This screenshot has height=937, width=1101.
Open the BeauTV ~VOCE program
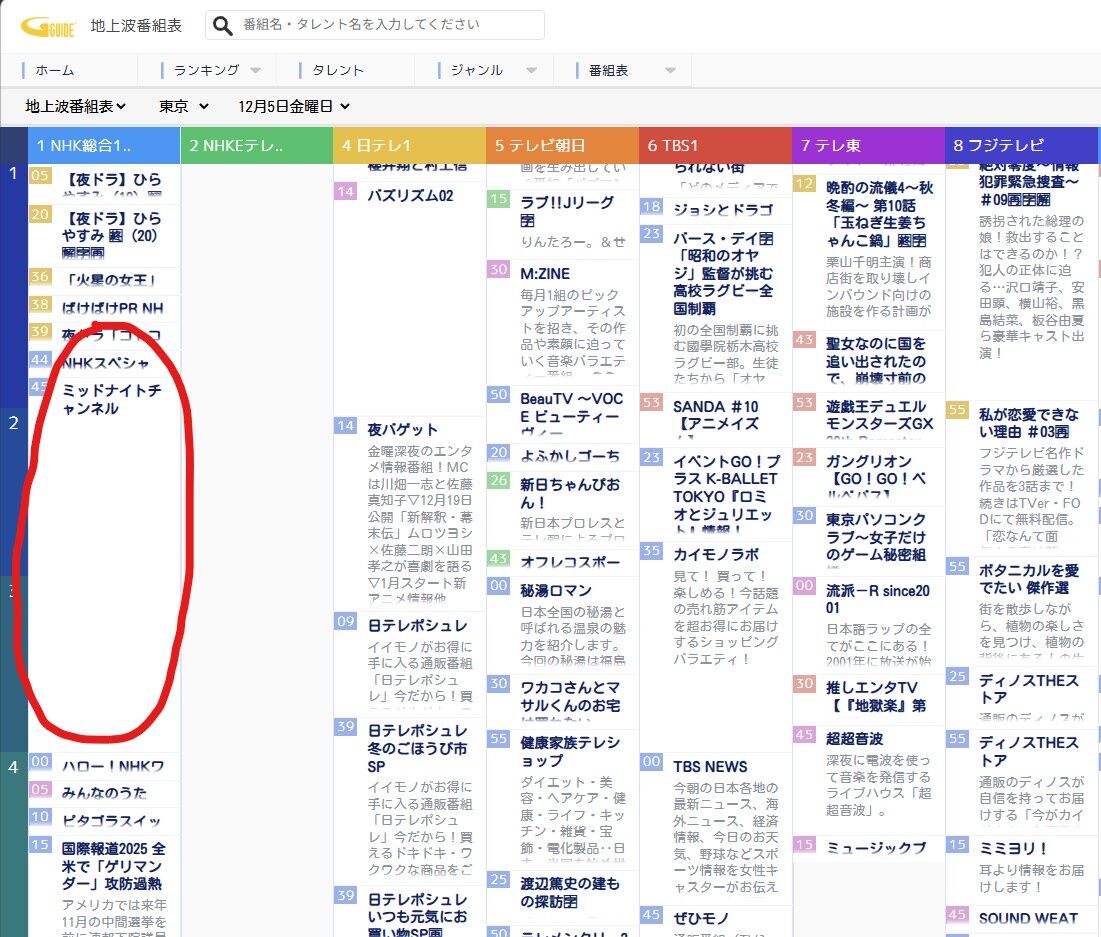pyautogui.click(x=571, y=414)
